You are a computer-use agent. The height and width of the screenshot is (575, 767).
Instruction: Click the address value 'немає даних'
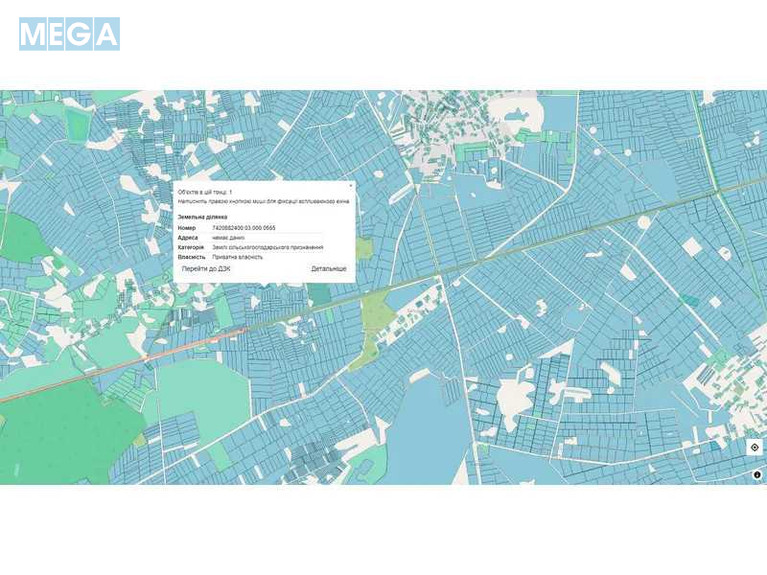click(x=228, y=238)
